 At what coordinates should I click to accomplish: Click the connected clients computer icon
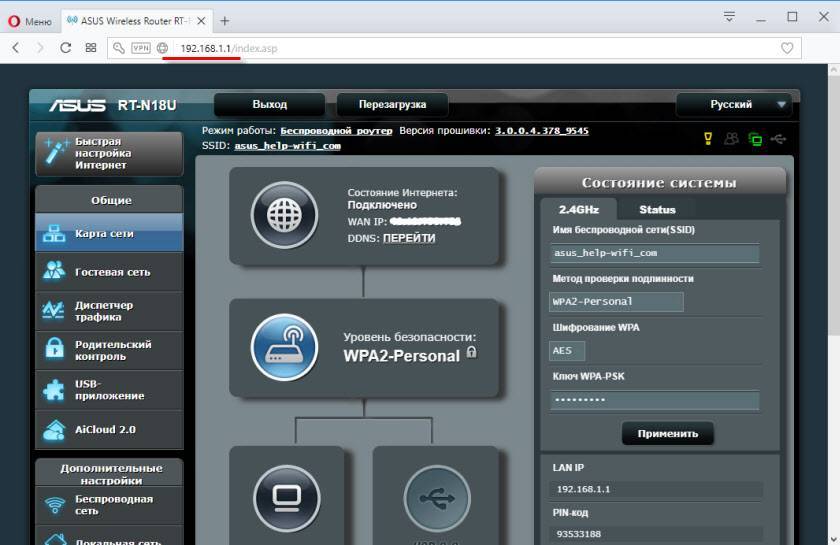tap(286, 498)
